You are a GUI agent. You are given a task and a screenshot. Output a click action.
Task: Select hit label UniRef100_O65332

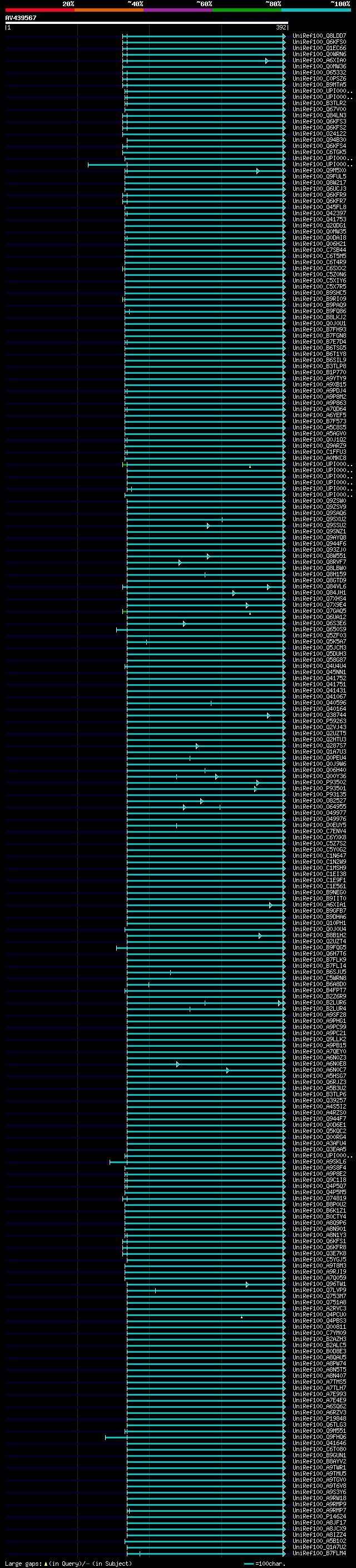[x=319, y=72]
